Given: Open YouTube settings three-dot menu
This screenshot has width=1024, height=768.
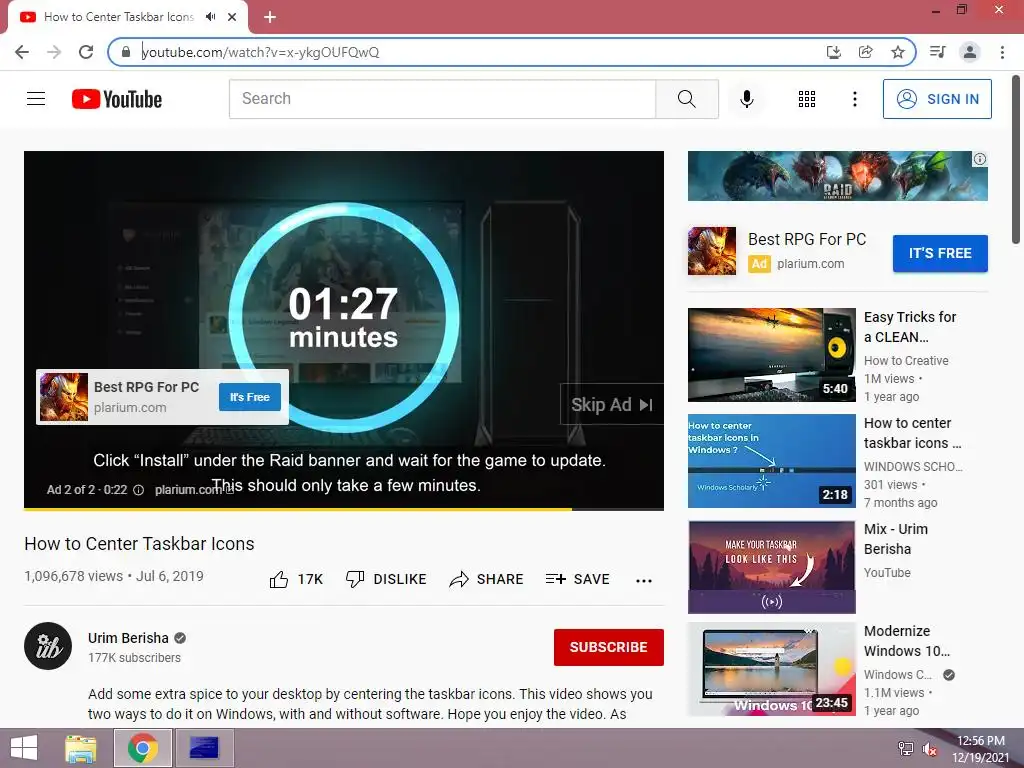Looking at the screenshot, I should pos(854,99).
